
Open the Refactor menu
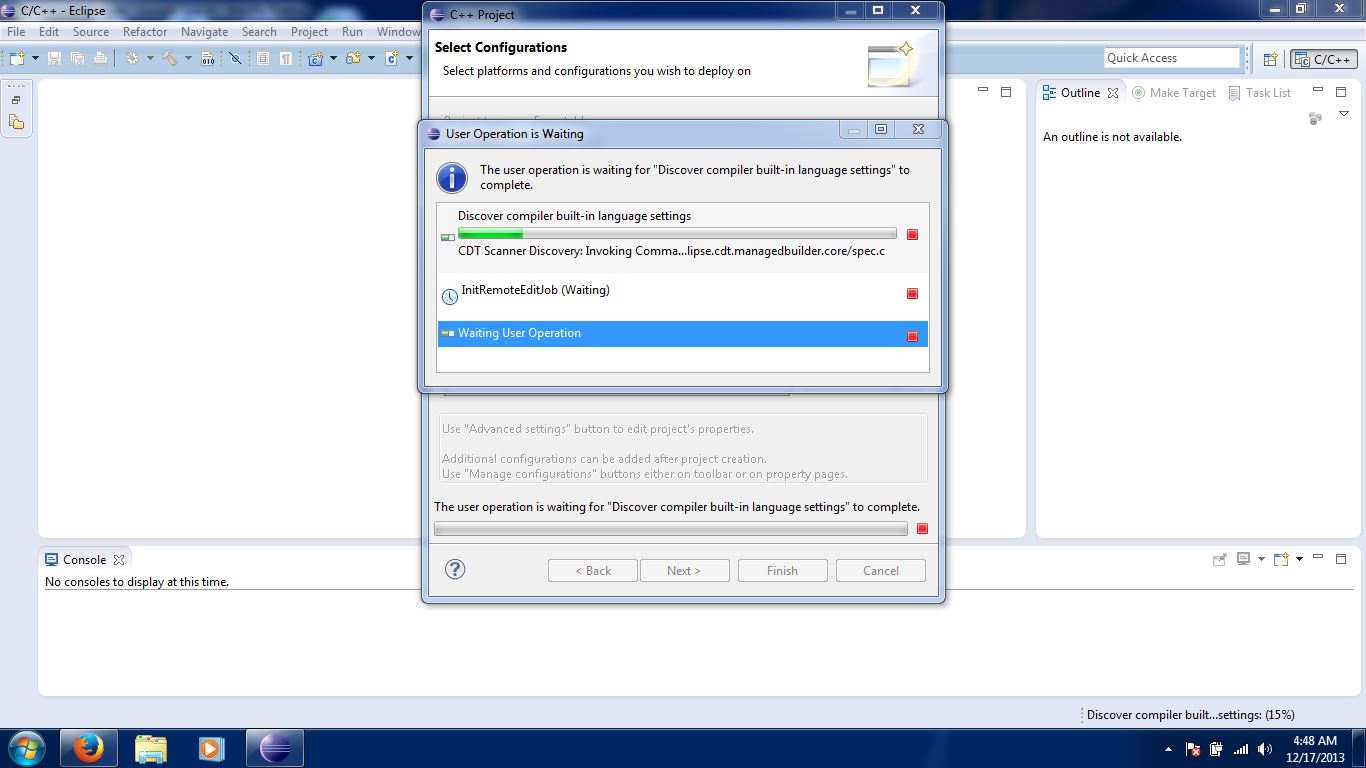point(145,32)
